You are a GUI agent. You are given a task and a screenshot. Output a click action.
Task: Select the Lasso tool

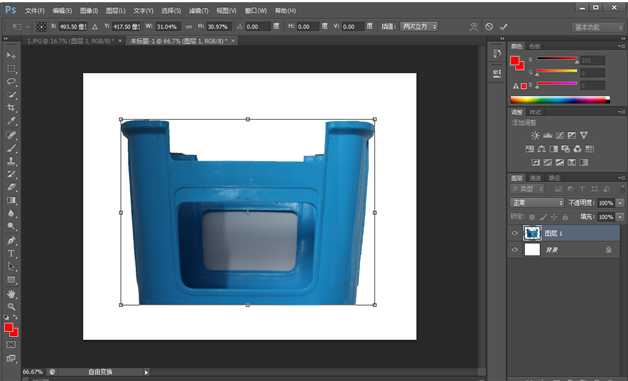pyautogui.click(x=11, y=82)
